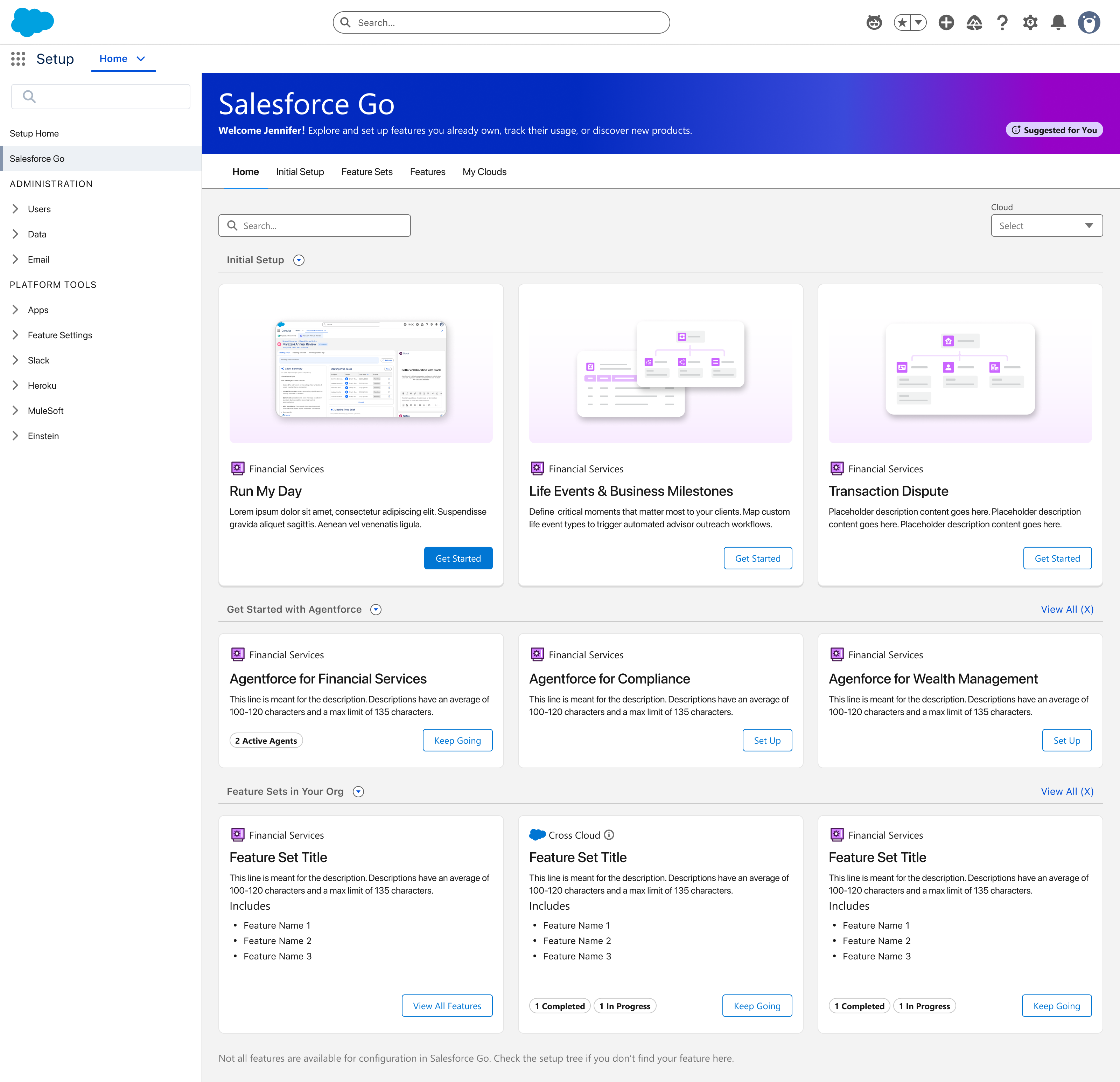Open the Help question mark icon
1120x1082 pixels.
point(1002,23)
